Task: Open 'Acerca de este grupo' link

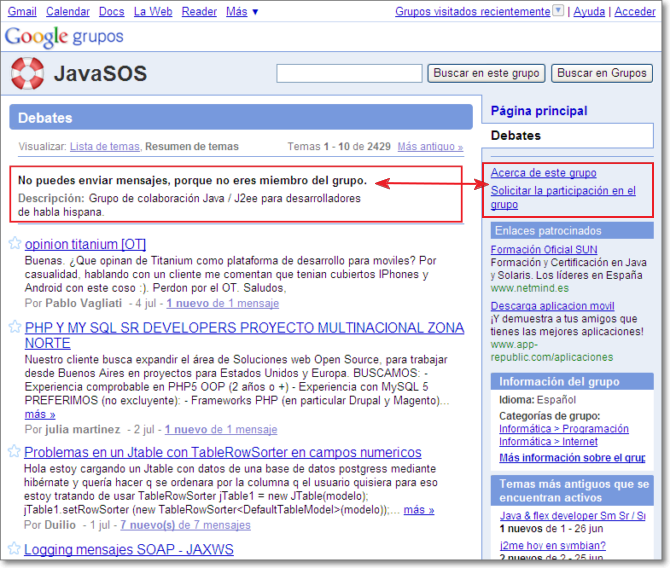Action: pyautogui.click(x=544, y=173)
